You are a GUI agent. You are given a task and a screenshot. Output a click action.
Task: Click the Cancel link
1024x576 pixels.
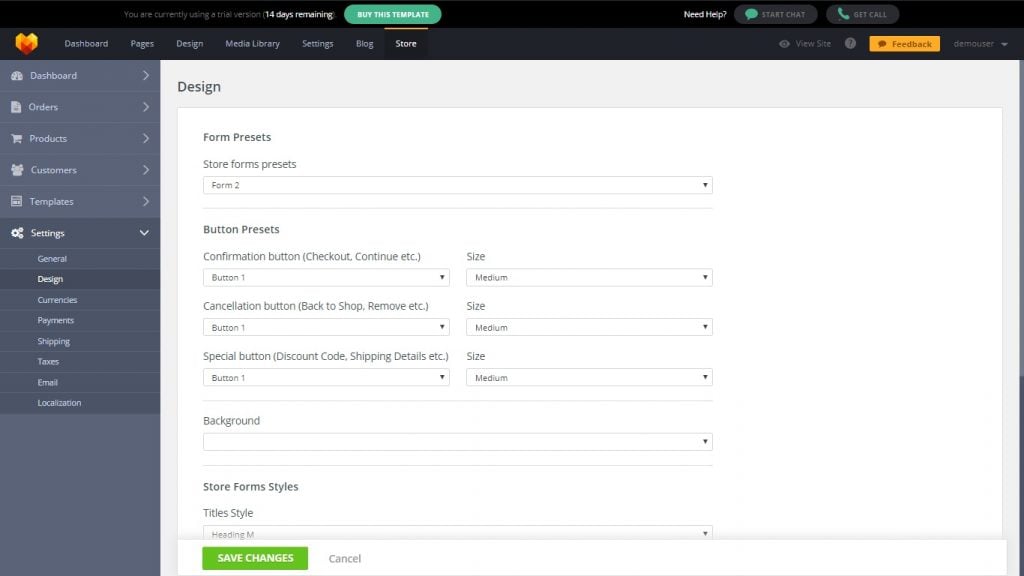(x=345, y=558)
